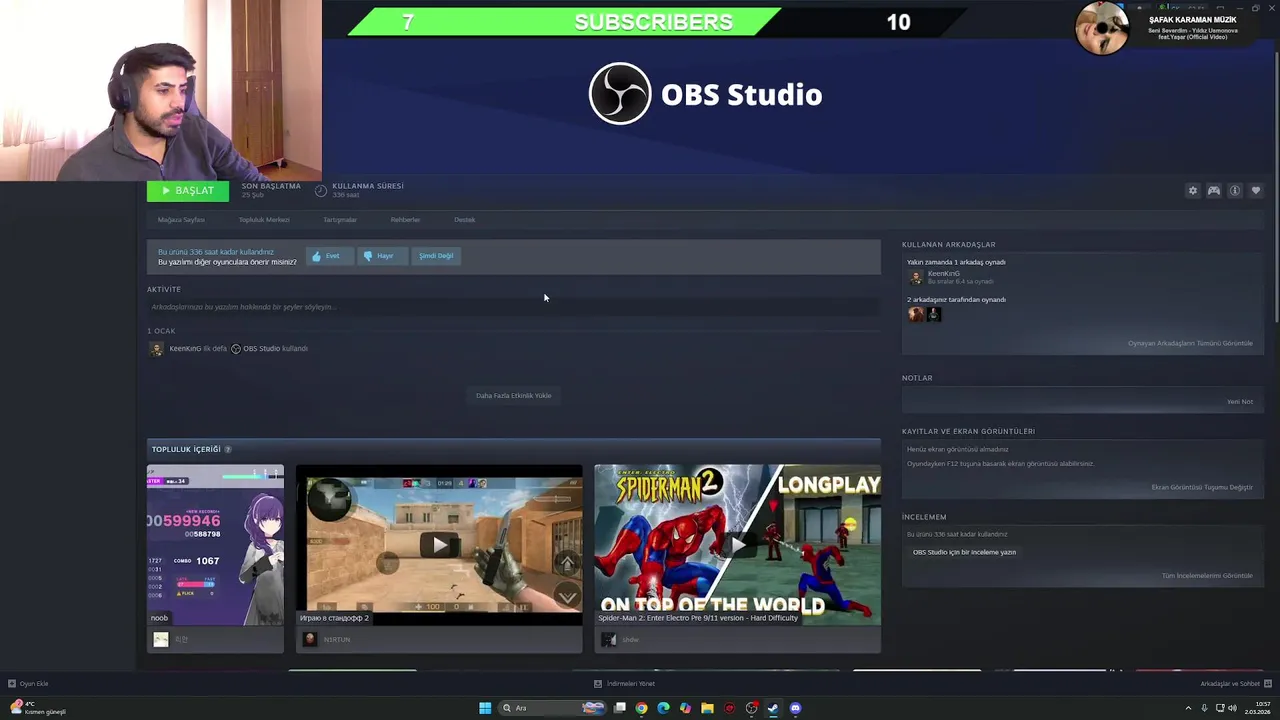Create a new note with Yeni Not

point(1240,402)
